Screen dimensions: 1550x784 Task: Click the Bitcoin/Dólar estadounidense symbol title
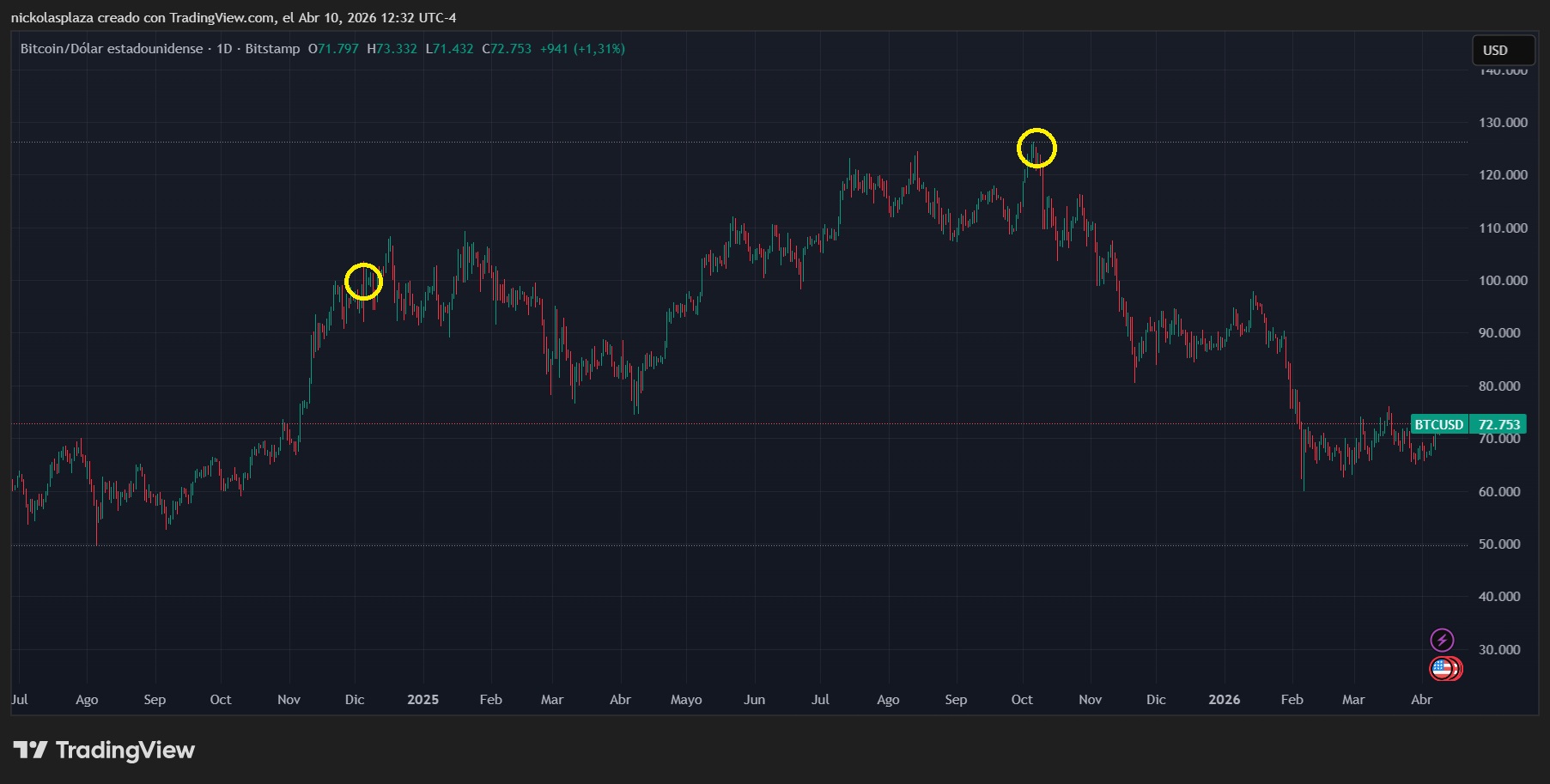(x=112, y=49)
